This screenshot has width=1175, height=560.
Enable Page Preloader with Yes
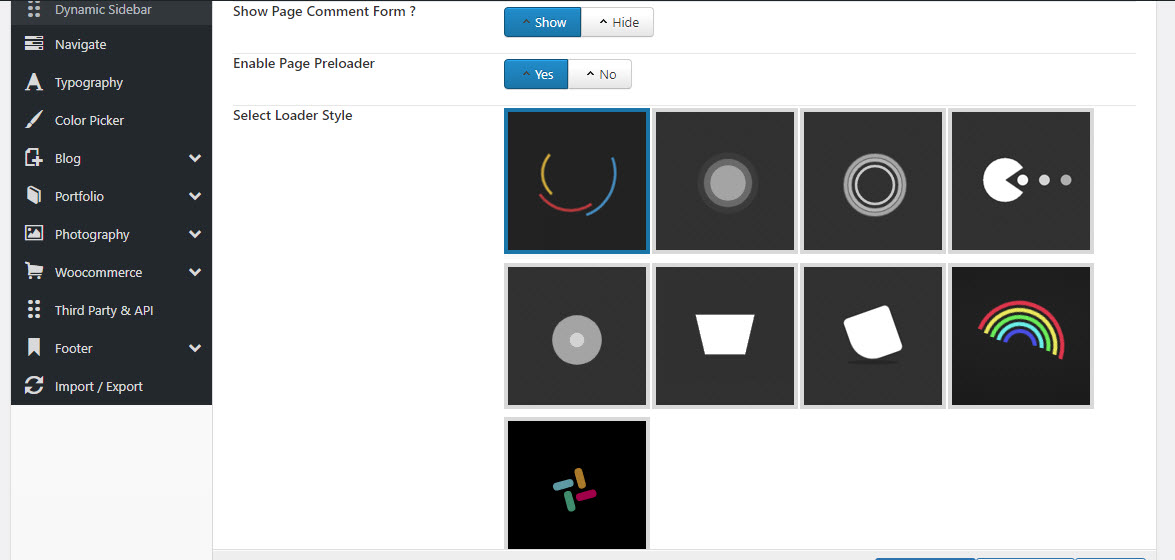[536, 74]
